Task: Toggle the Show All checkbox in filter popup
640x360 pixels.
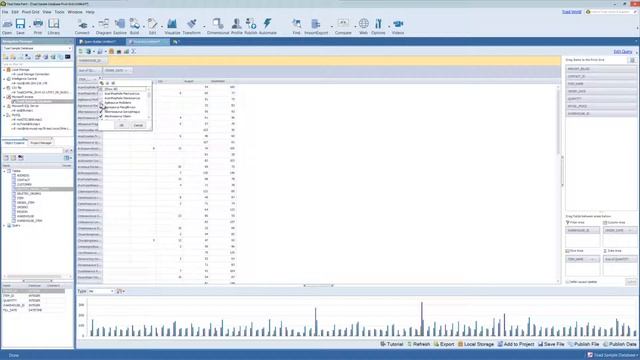Action: pos(101,89)
